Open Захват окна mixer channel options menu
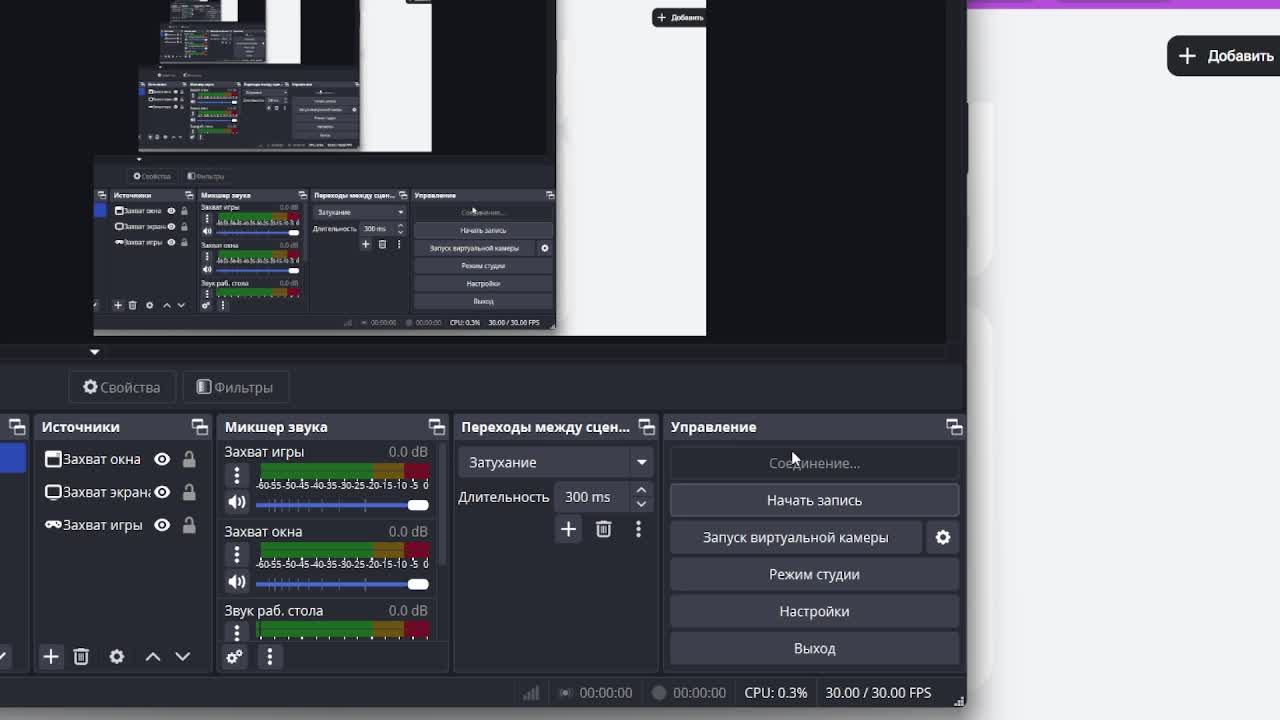 click(237, 554)
